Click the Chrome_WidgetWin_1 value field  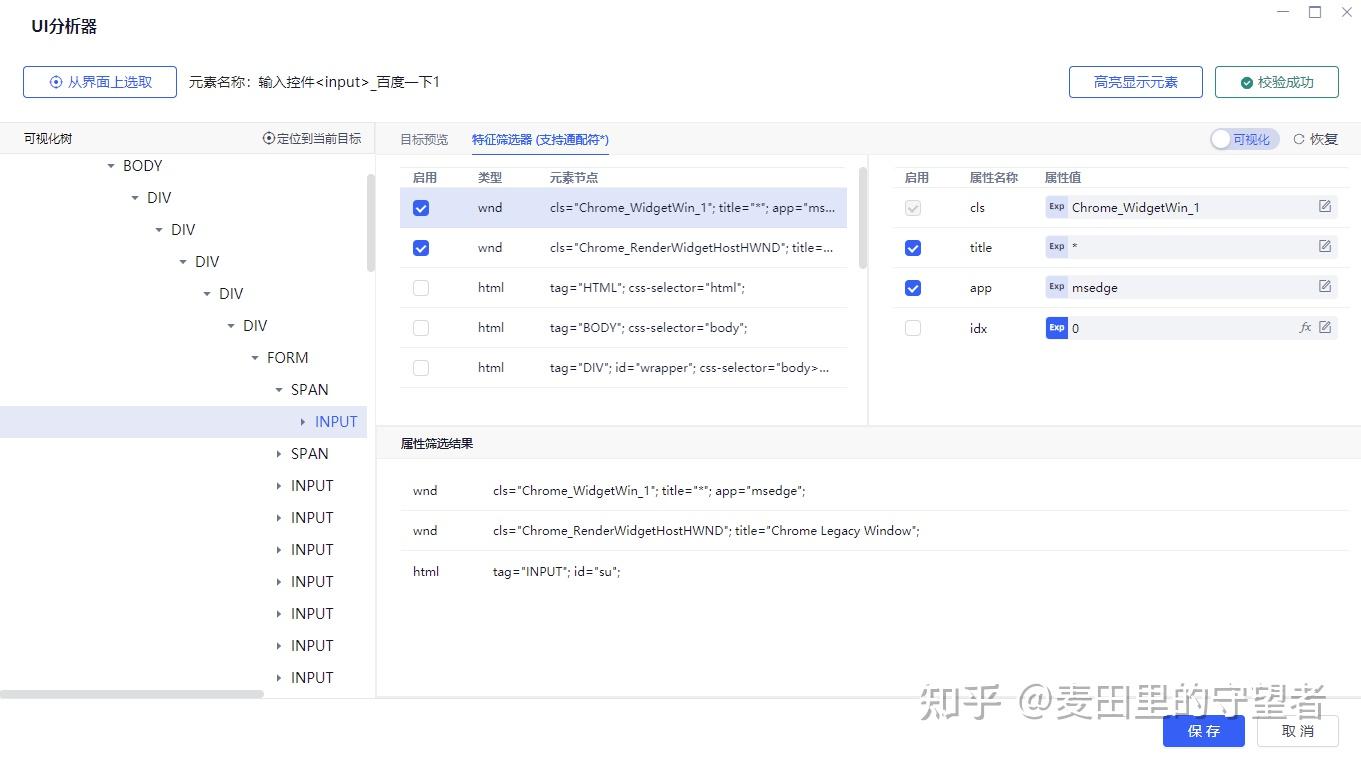(1191, 207)
